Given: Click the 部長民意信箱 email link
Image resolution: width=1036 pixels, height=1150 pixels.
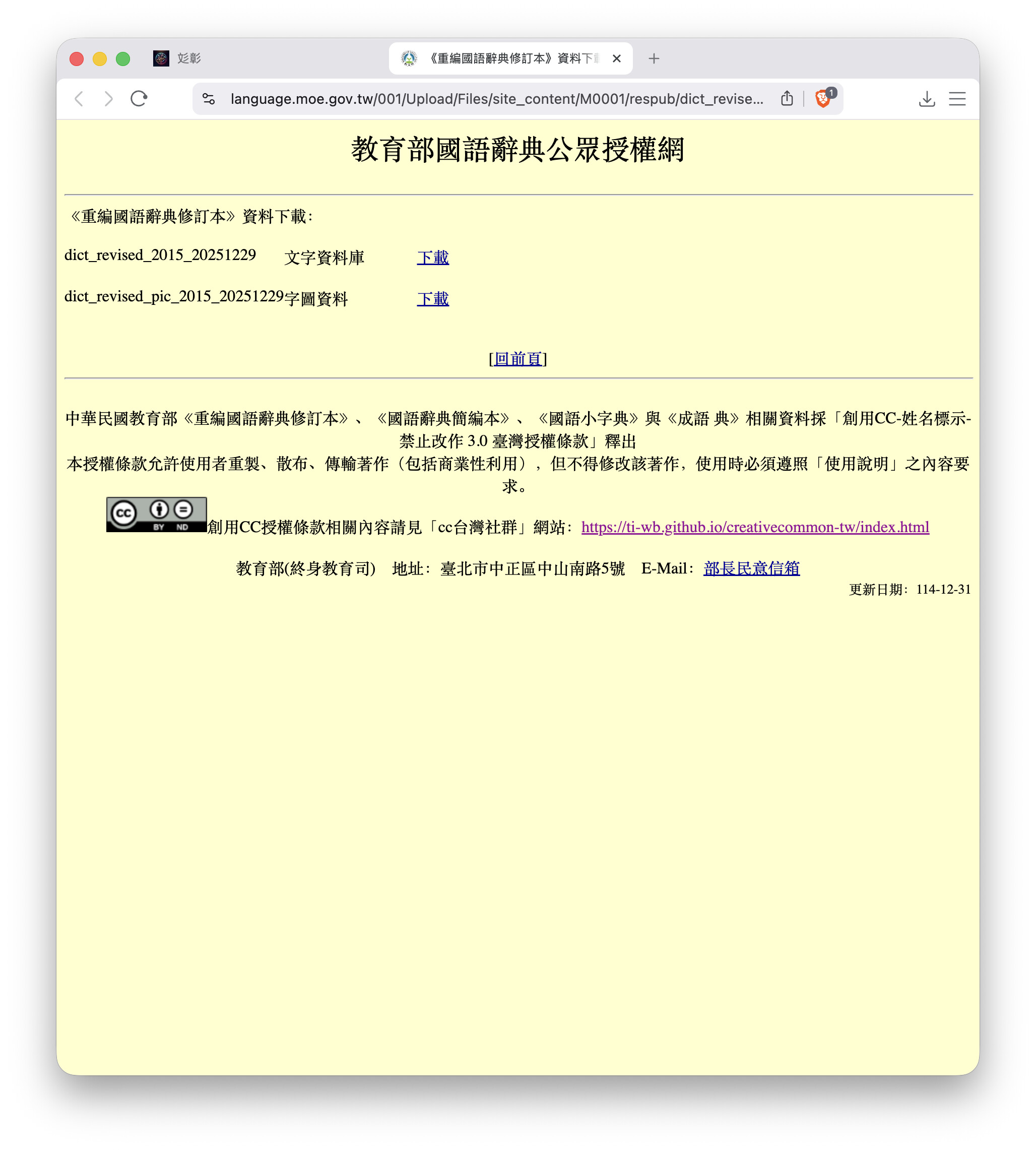Looking at the screenshot, I should pyautogui.click(x=751, y=568).
